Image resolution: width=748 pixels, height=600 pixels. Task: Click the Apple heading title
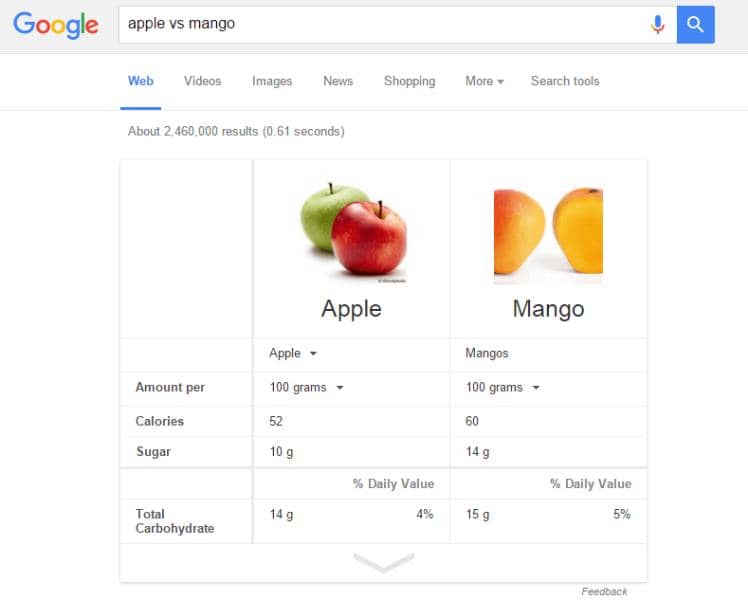351,309
